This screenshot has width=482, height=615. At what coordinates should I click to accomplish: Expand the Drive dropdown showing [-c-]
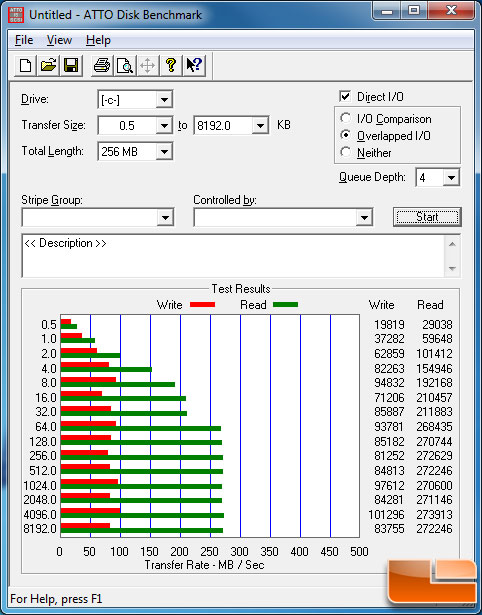tap(164, 100)
